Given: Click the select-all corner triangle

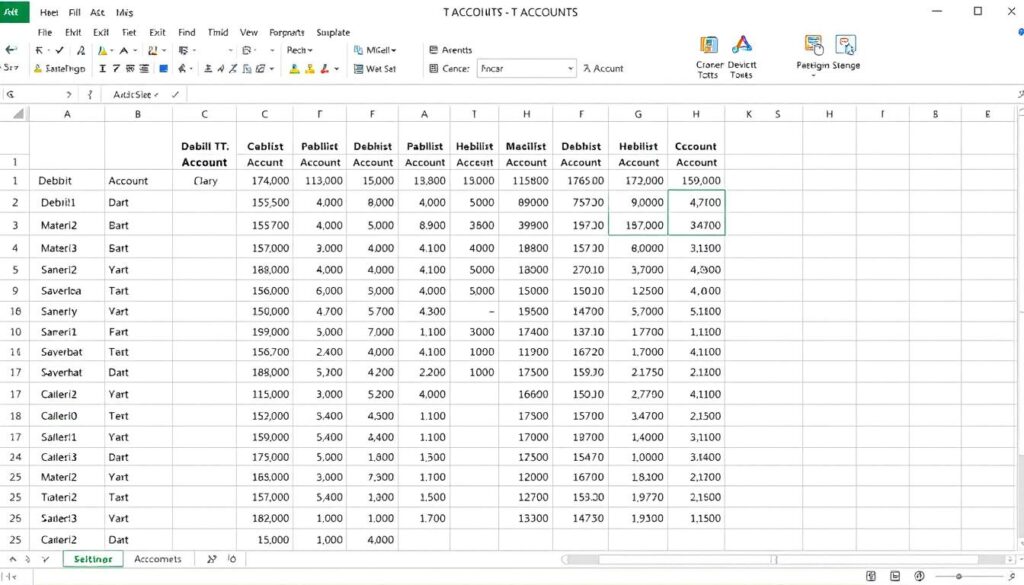Looking at the screenshot, I should (18, 114).
